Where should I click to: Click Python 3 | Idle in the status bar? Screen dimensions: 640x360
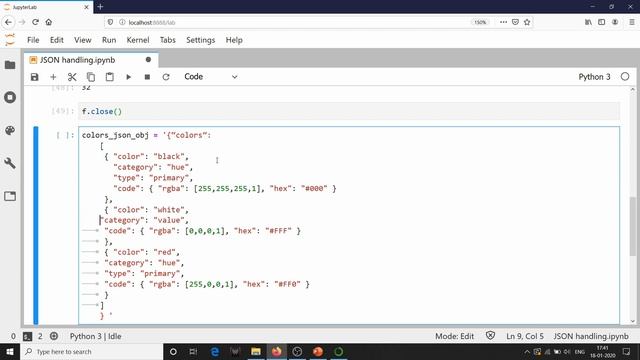click(96, 336)
